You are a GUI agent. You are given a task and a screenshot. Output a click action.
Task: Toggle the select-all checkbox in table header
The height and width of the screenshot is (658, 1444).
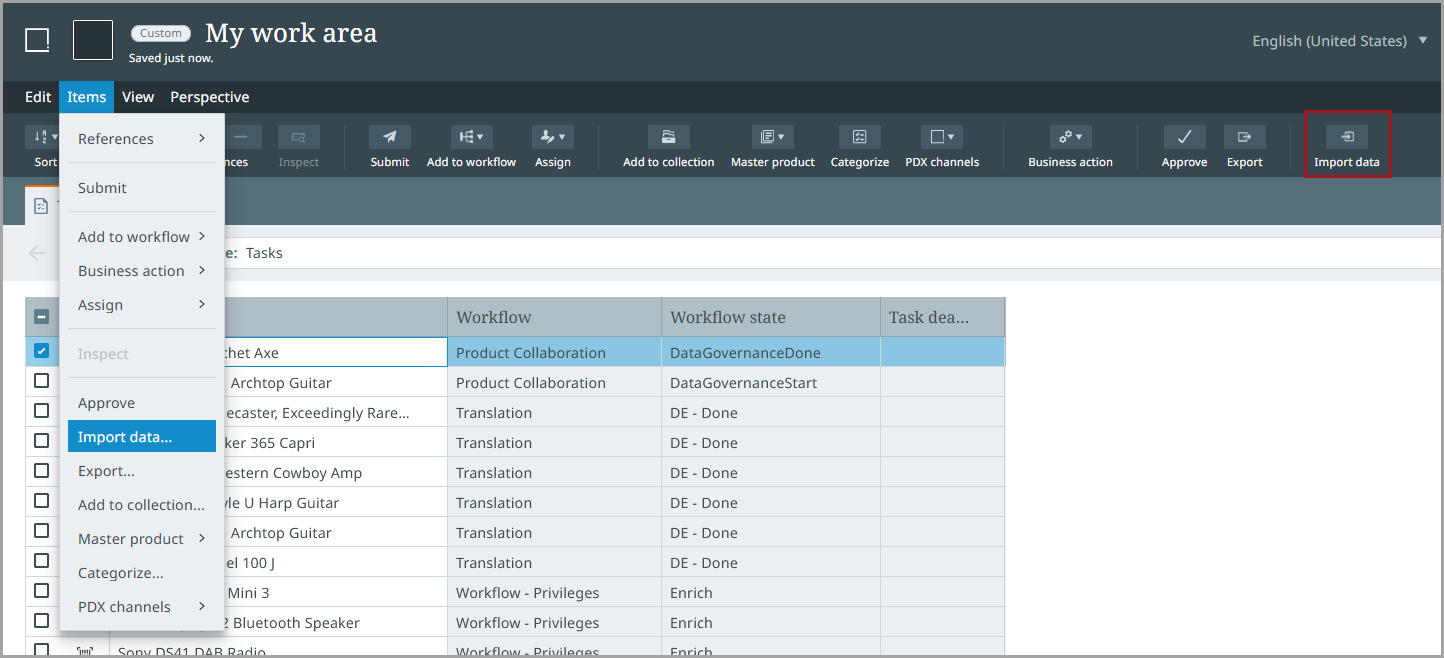41,317
